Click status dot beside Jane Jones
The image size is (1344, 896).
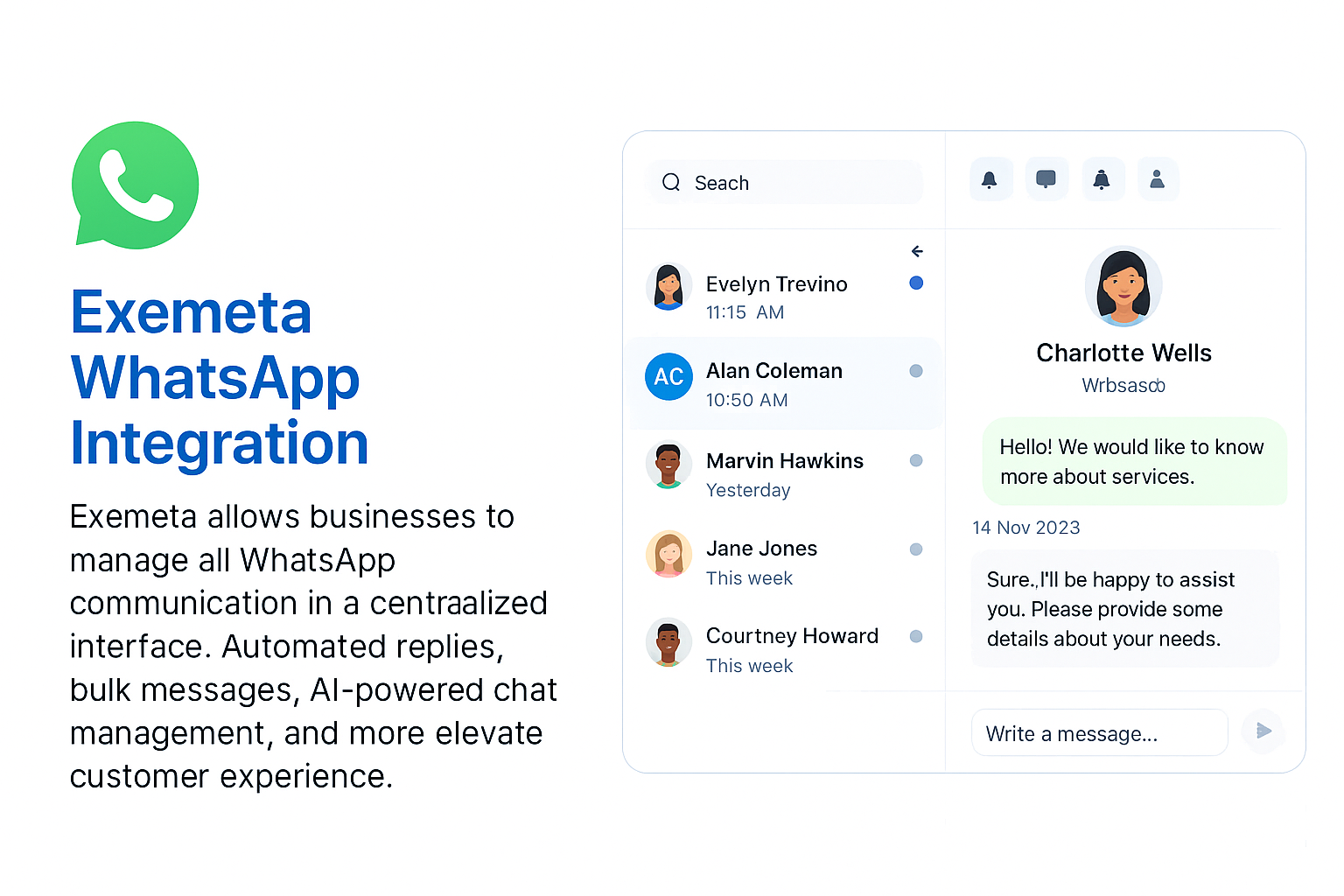pos(916,549)
